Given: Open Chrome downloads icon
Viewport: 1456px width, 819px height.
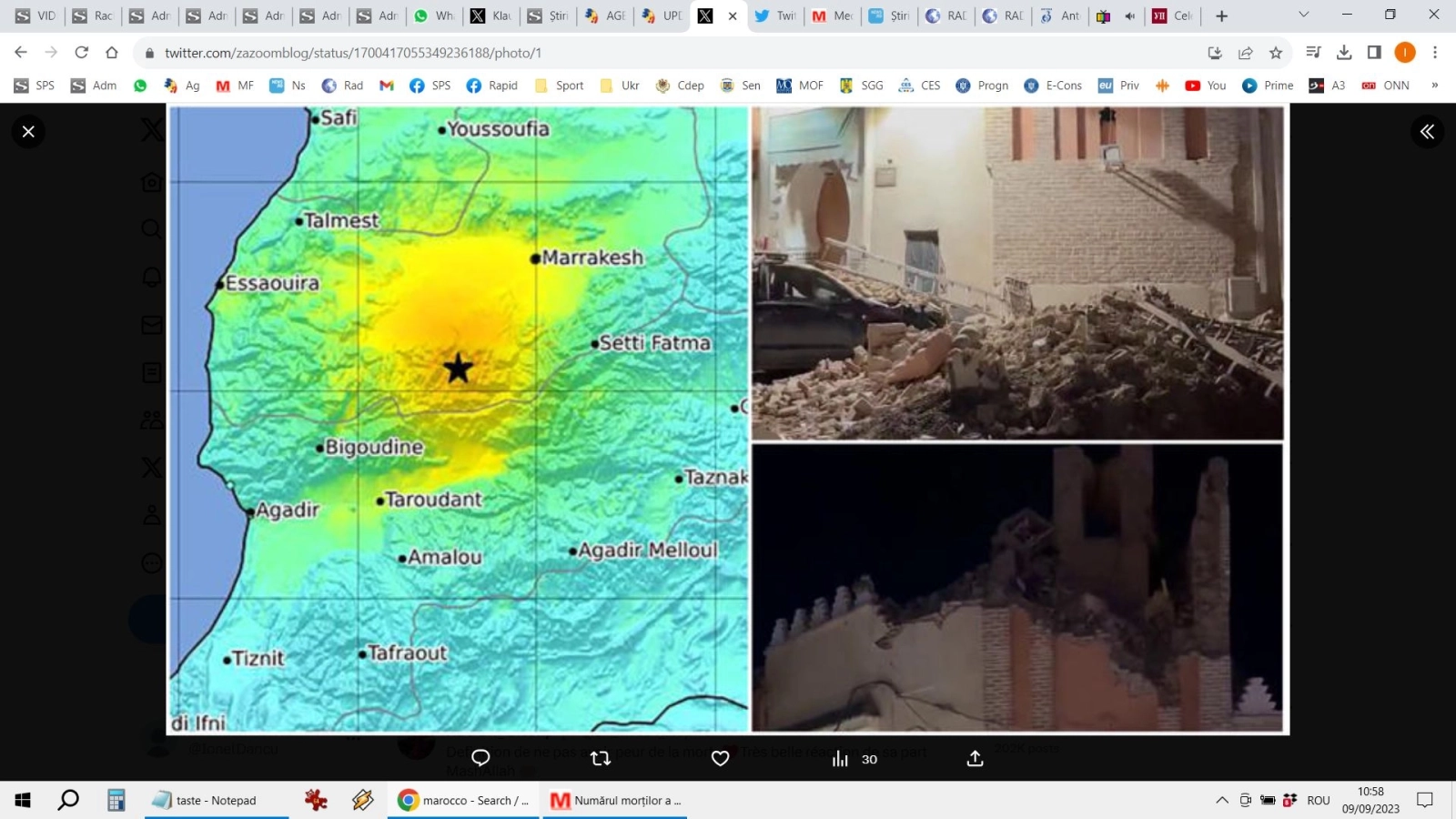Looking at the screenshot, I should [1344, 53].
